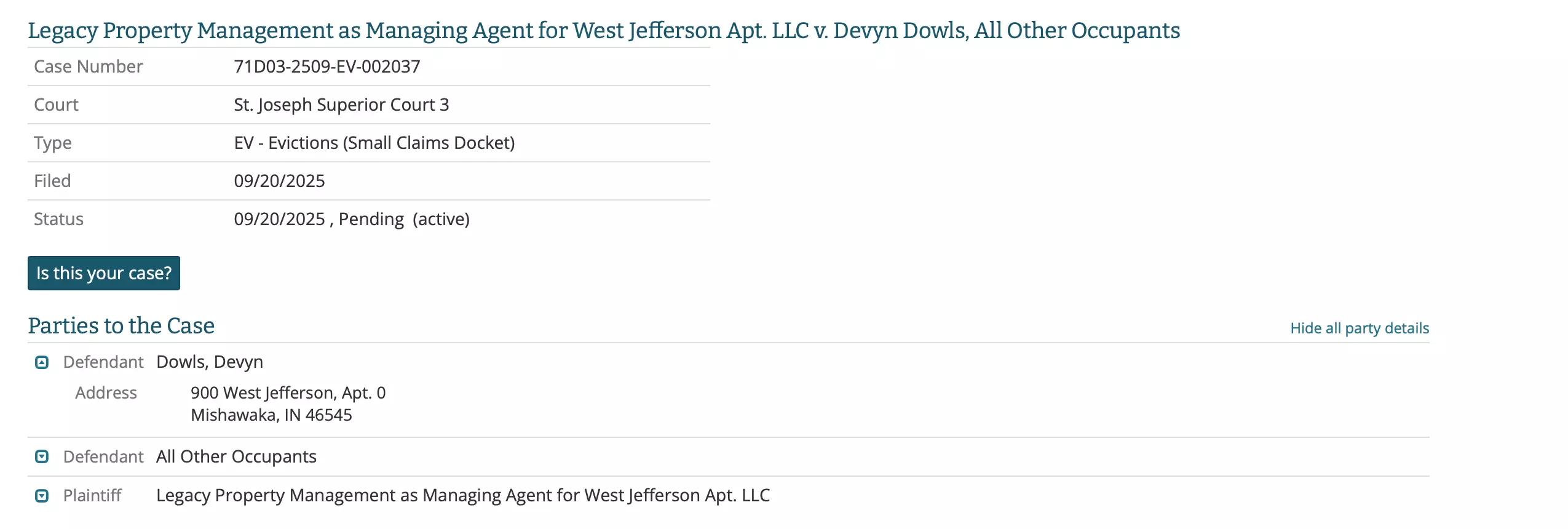The width and height of the screenshot is (1568, 529).
Task: Click the Mishawaka, IN 46545 line
Action: [x=271, y=415]
